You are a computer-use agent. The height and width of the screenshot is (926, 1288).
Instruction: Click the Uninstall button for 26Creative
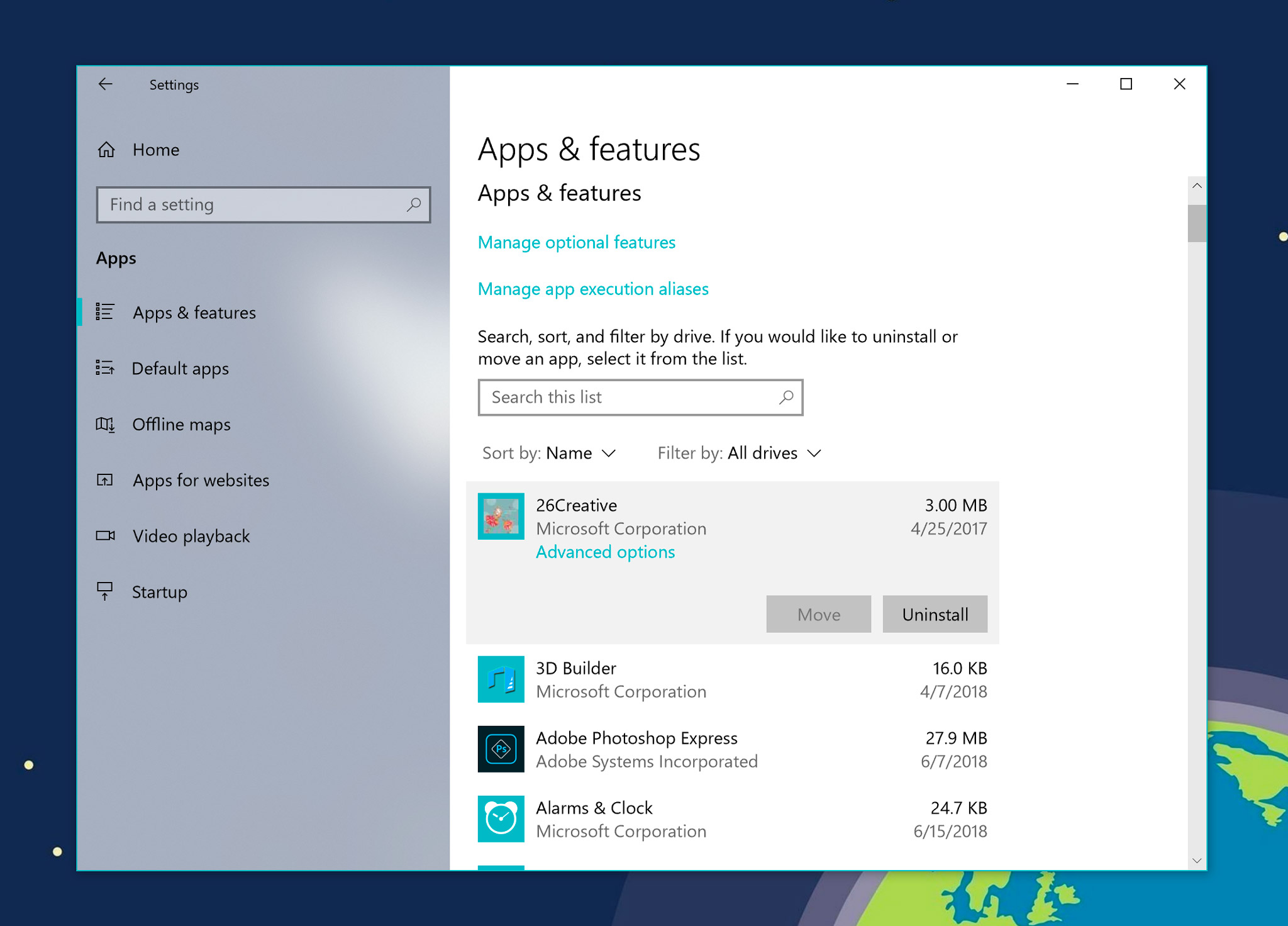coord(935,614)
